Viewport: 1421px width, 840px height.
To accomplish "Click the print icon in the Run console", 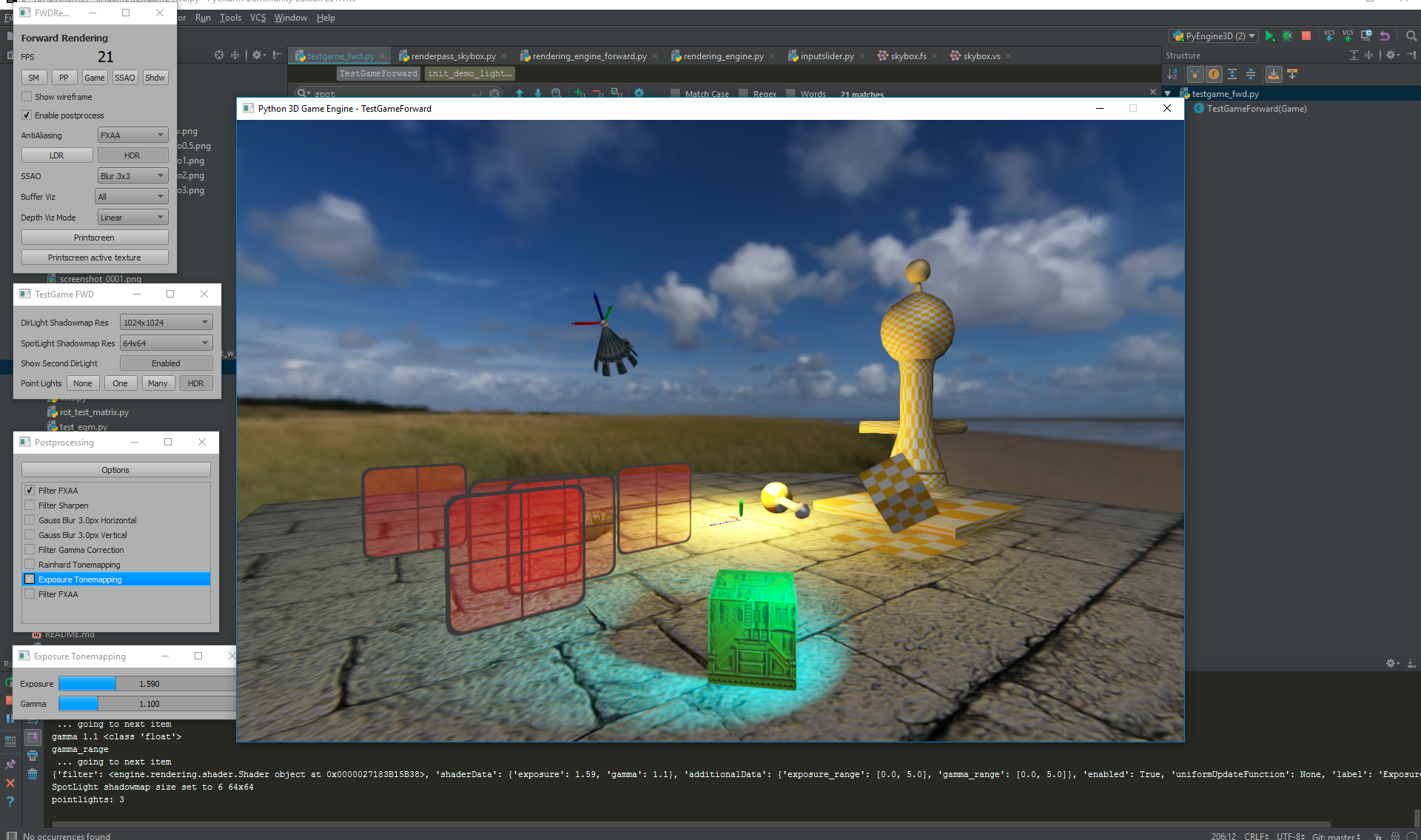I will [33, 756].
